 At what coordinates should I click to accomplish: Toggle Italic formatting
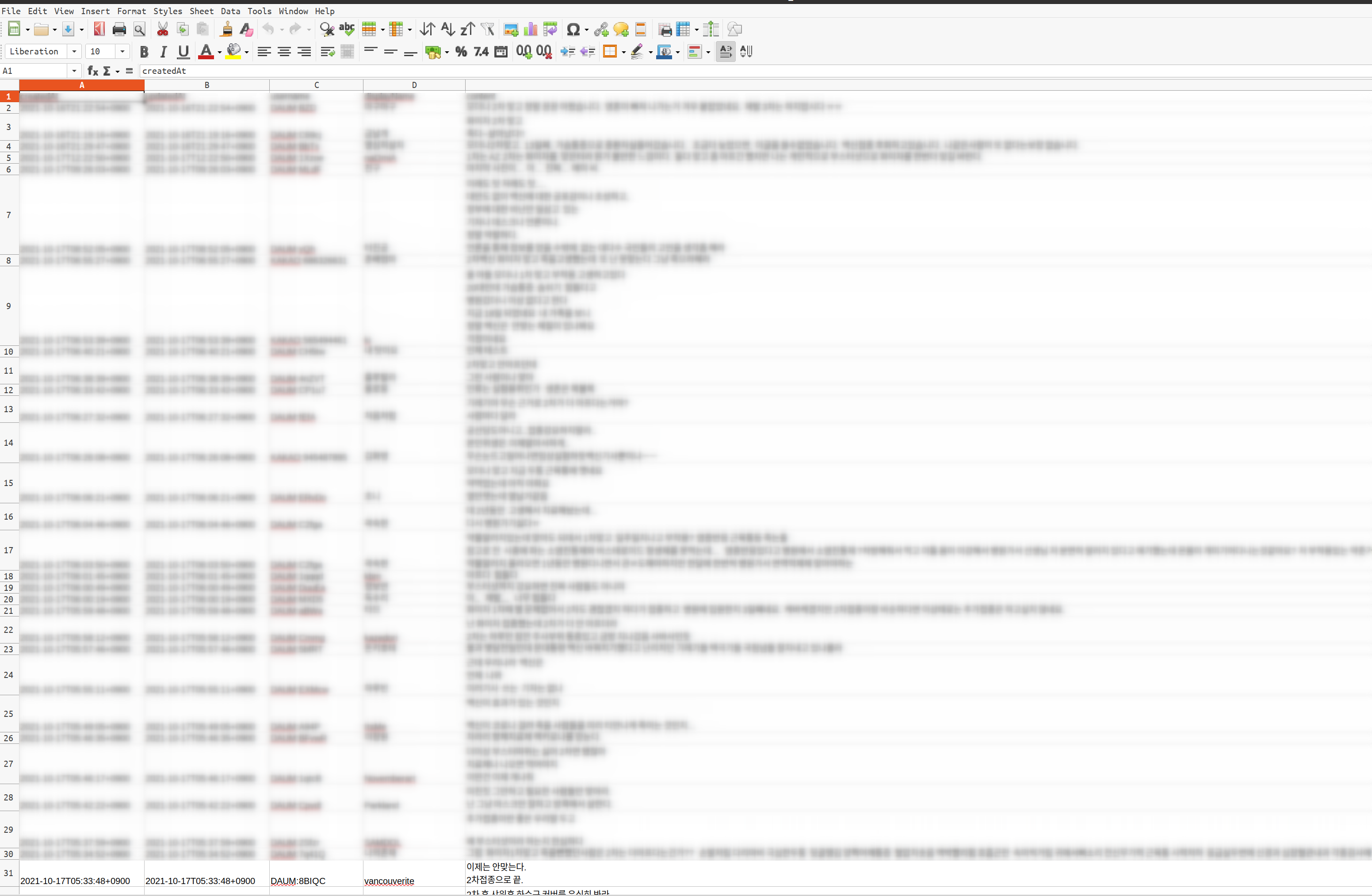point(164,52)
